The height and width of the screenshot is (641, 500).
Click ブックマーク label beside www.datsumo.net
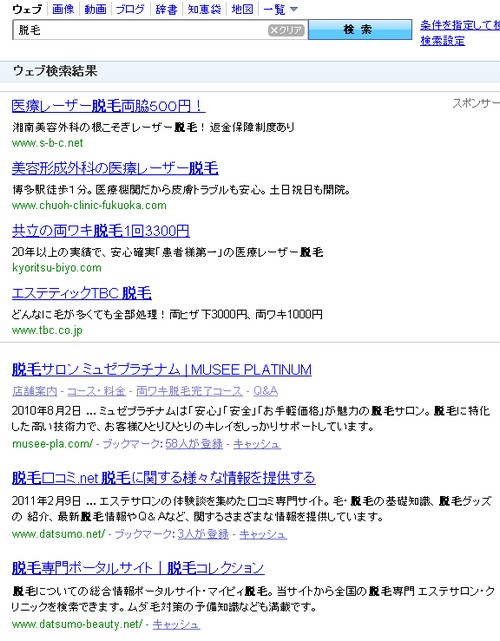pos(144,534)
